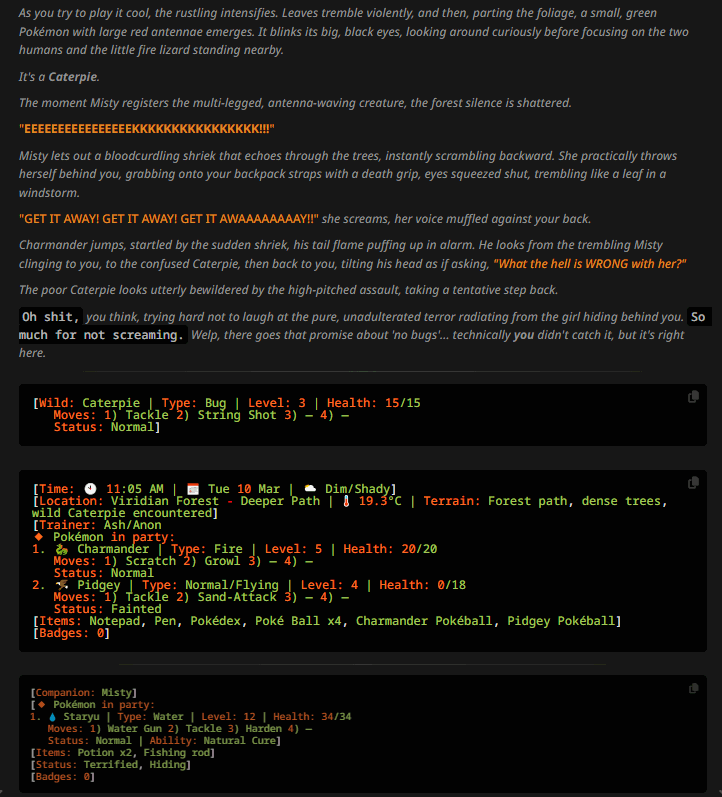Click Caterpie's "Health: 15/15" value

point(374,403)
